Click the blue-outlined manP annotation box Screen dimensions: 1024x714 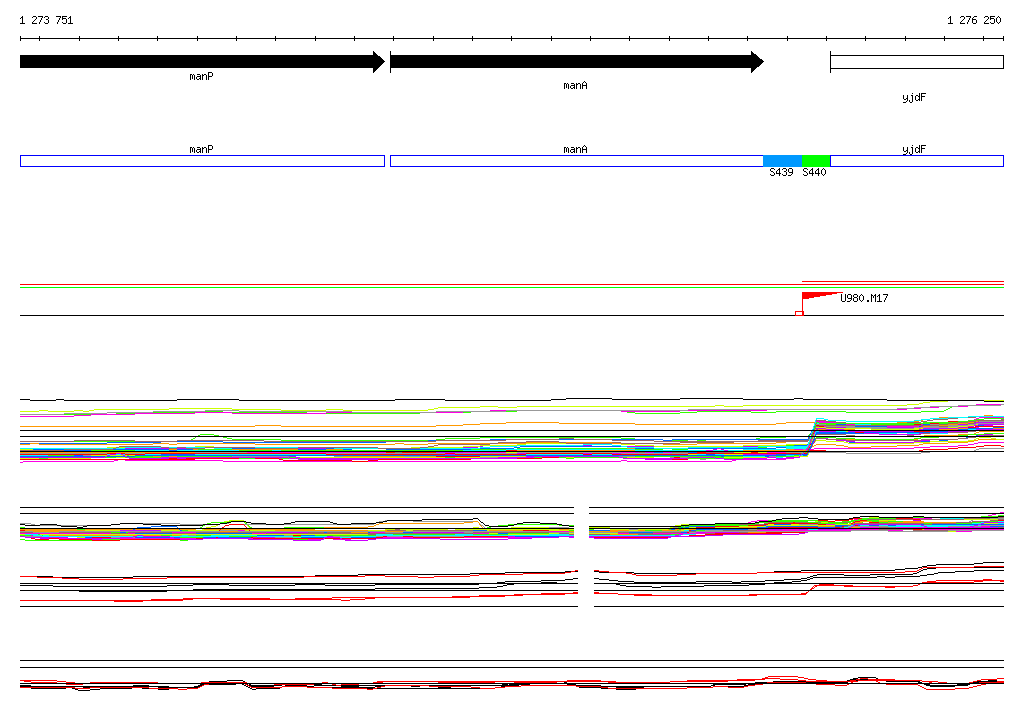(x=202, y=161)
